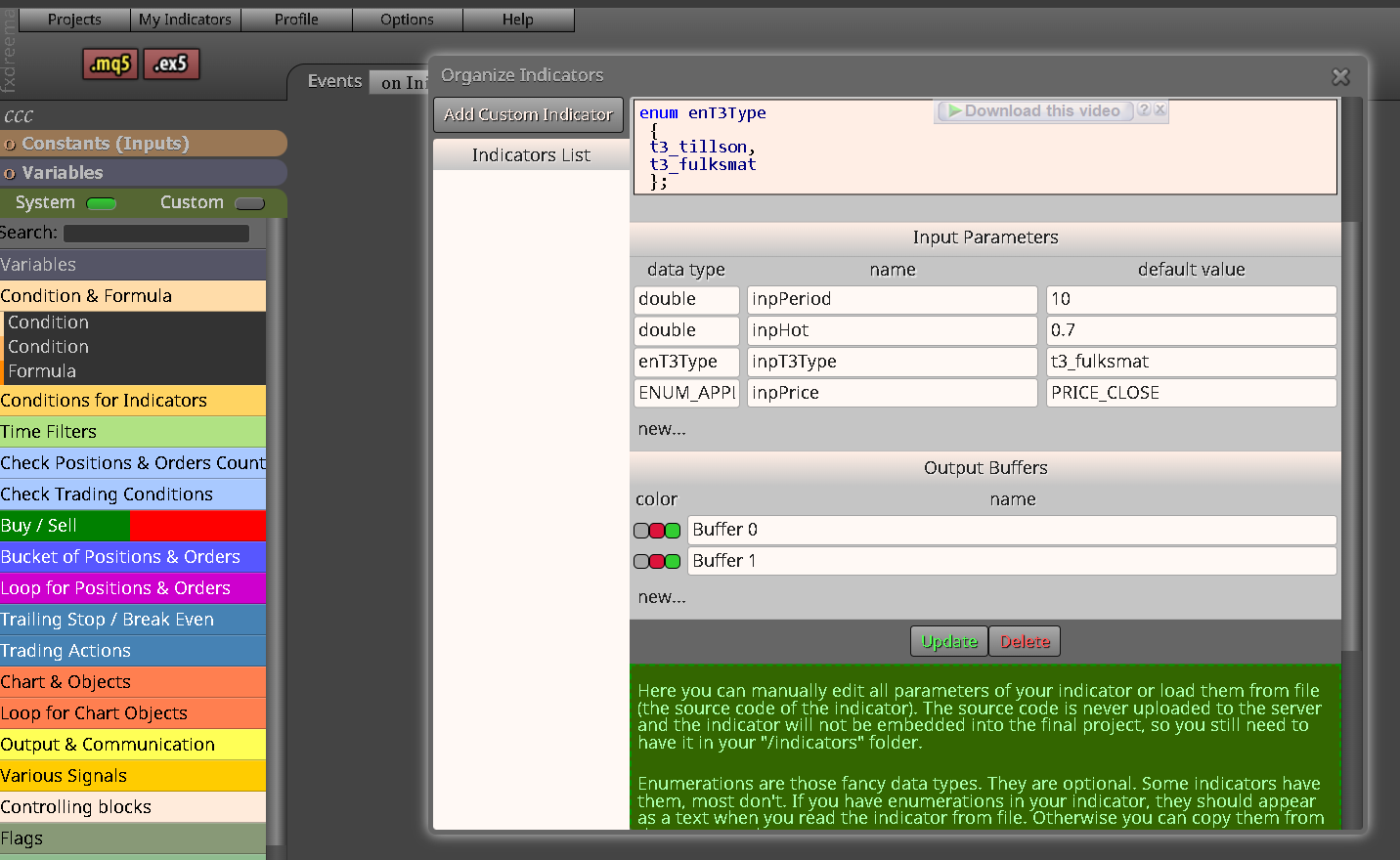Expand Loop for Positions & Orders category
The image size is (1400, 860).
tap(133, 588)
